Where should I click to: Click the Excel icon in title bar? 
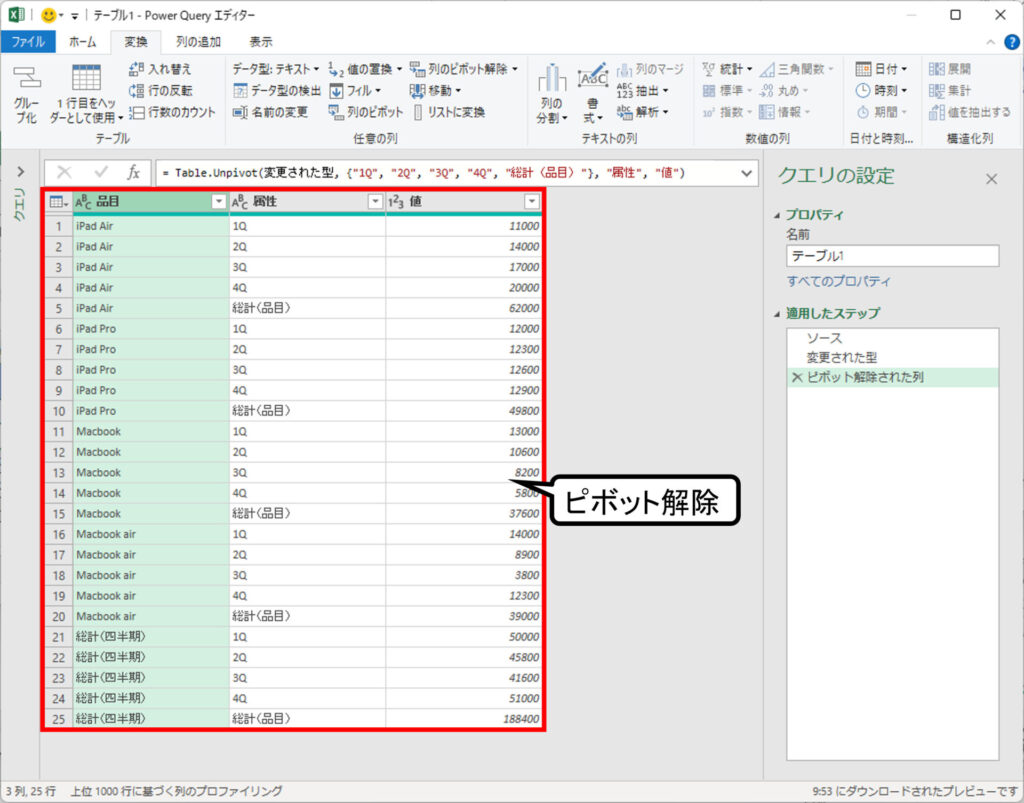coord(16,14)
